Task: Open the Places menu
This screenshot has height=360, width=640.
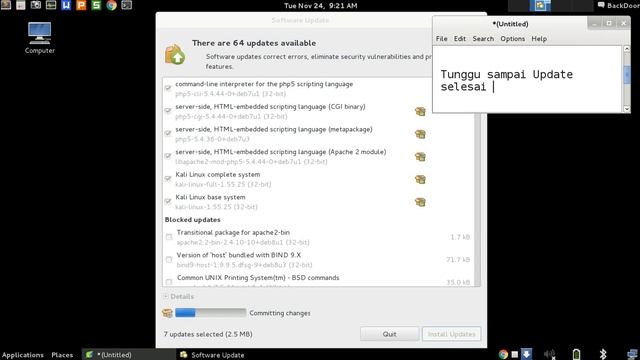Action: pos(62,355)
